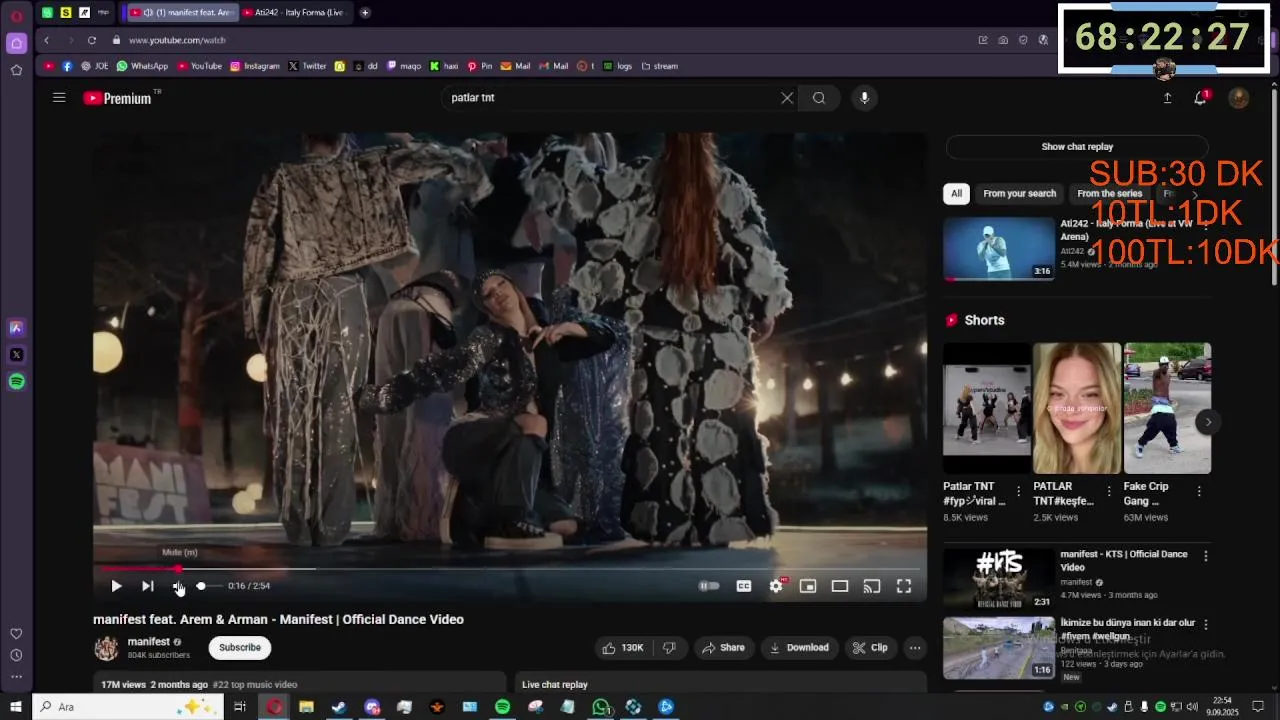Open Windows Start menu

point(16,707)
